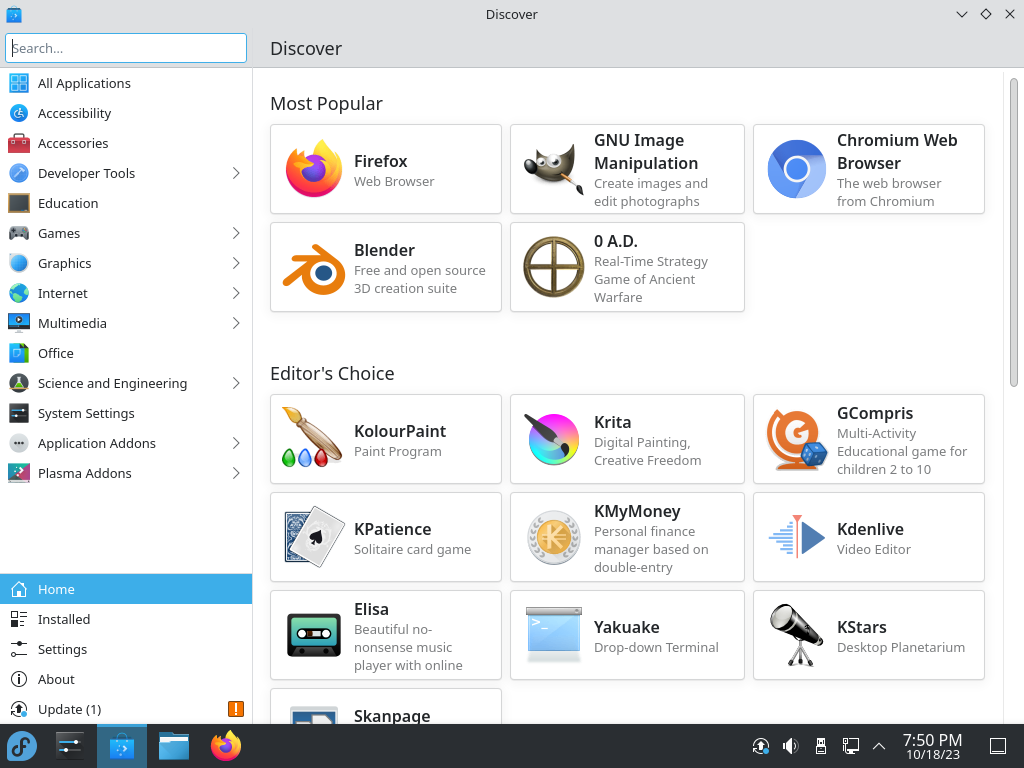Open the Settings page
This screenshot has height=768, width=1024.
point(126,649)
